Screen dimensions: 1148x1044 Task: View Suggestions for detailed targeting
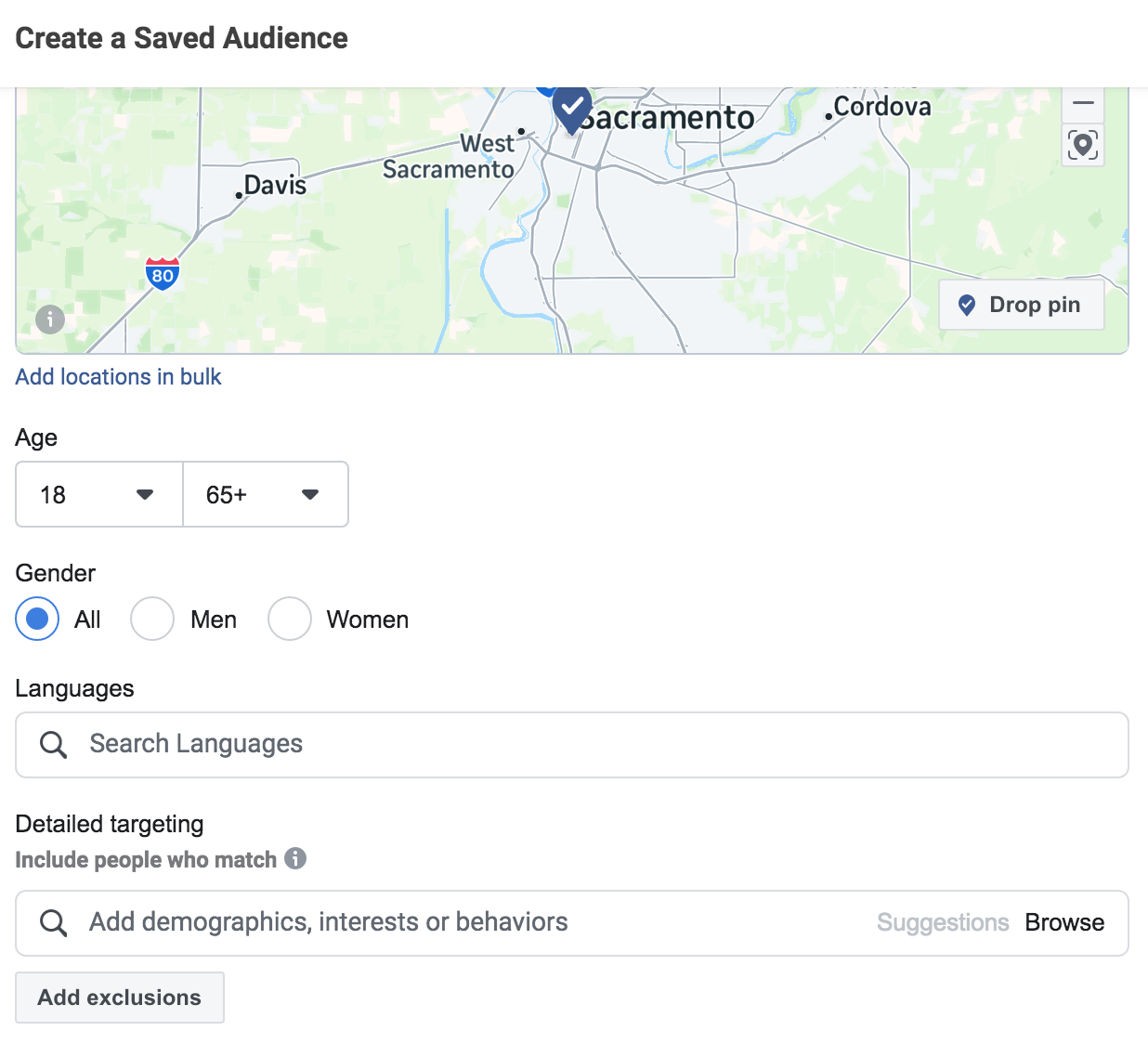pyautogui.click(x=943, y=922)
